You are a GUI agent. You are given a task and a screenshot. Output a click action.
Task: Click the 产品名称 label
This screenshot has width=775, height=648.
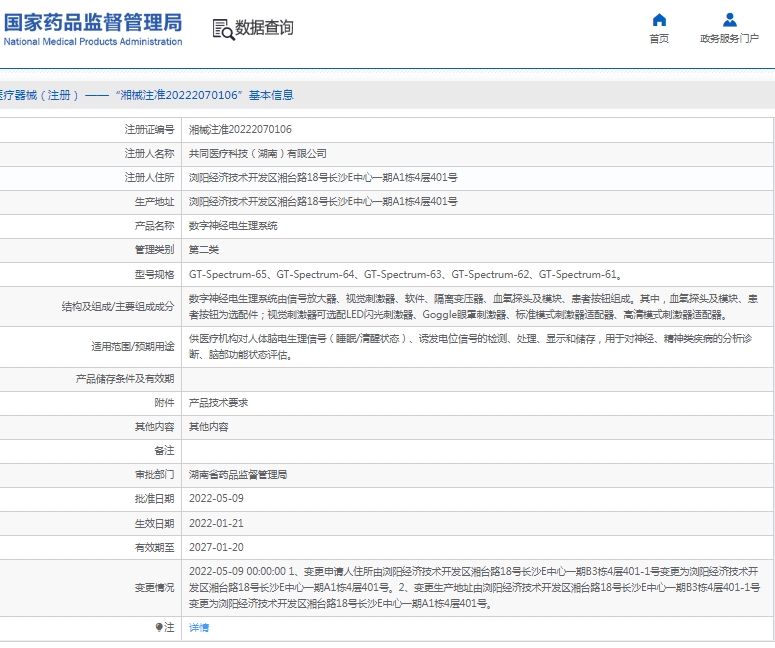154,226
